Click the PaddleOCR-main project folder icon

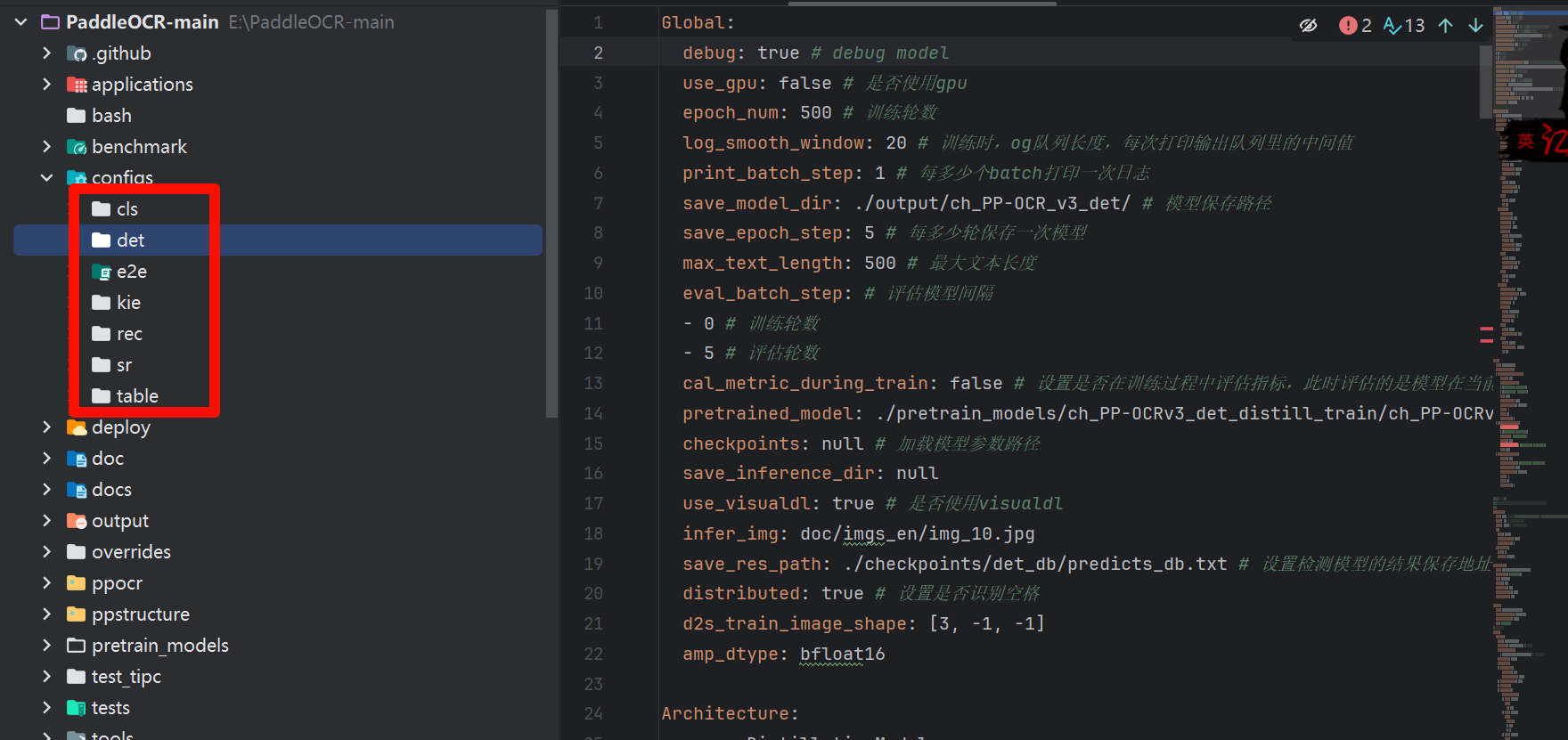coord(51,22)
